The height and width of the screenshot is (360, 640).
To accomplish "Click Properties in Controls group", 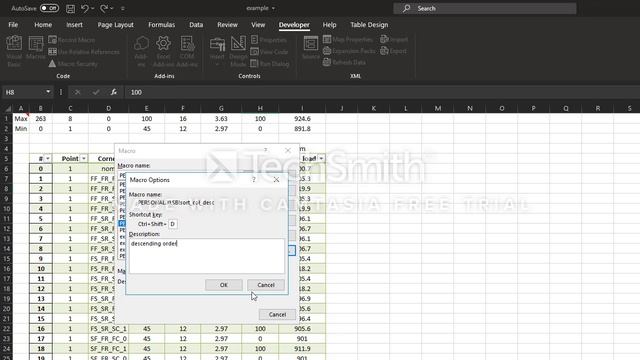I will pos(269,40).
